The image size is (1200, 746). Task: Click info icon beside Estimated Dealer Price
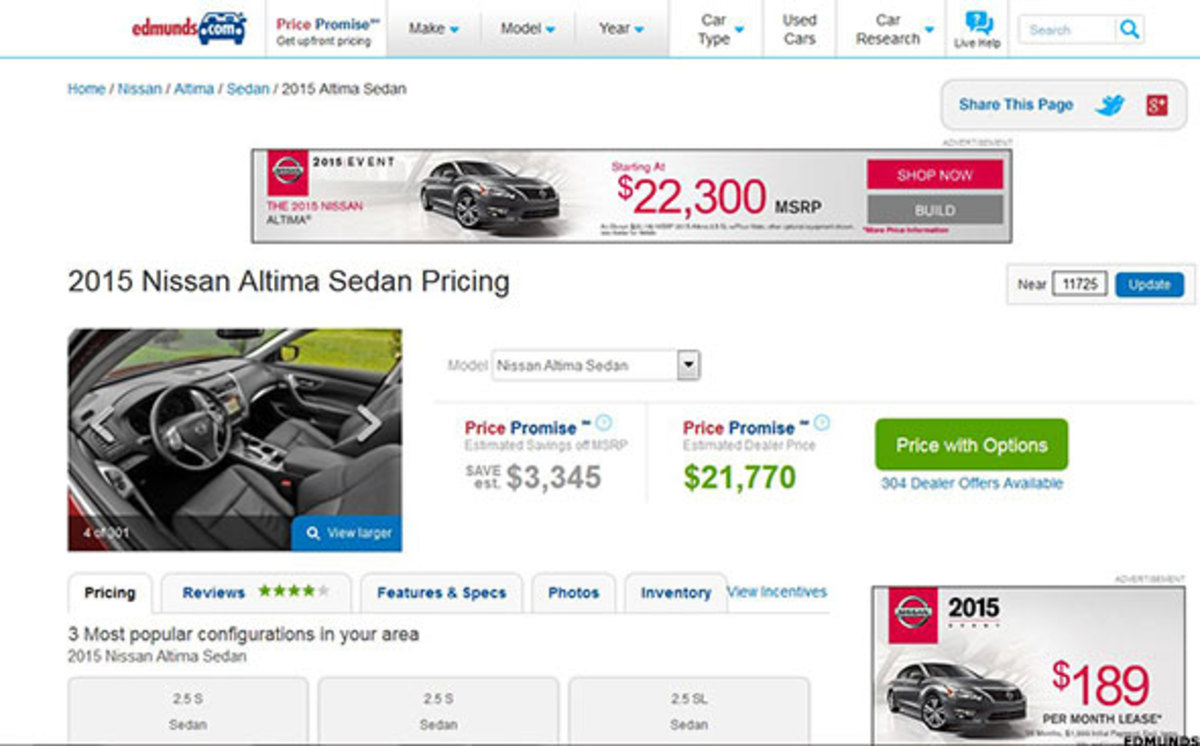tap(822, 423)
